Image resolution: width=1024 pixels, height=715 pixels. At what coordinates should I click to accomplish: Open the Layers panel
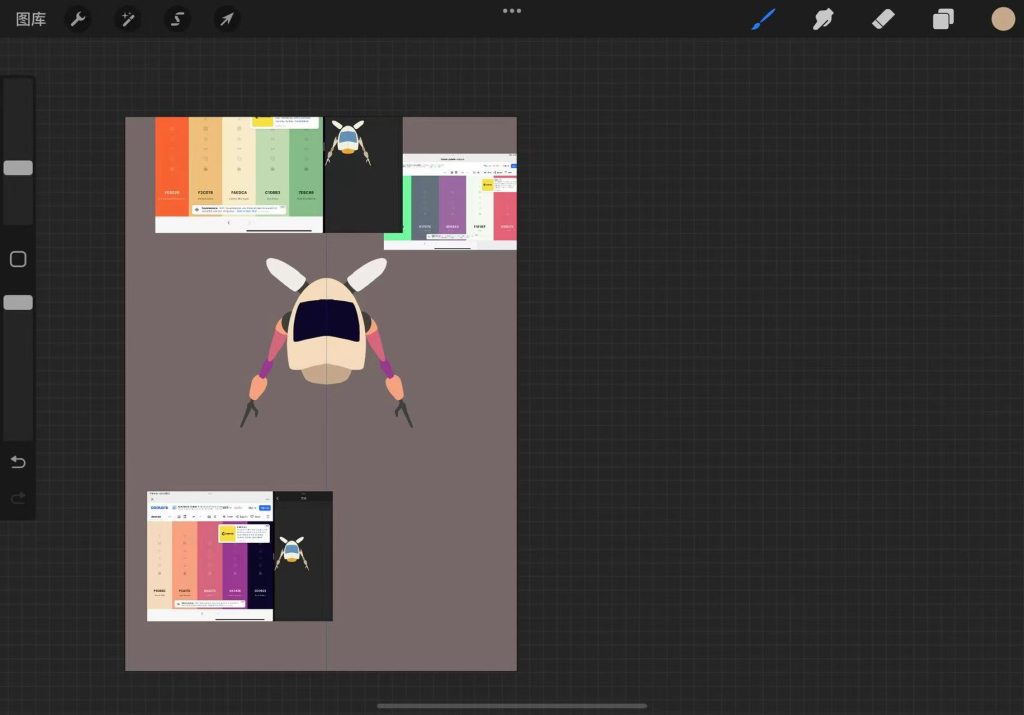pyautogui.click(x=943, y=19)
